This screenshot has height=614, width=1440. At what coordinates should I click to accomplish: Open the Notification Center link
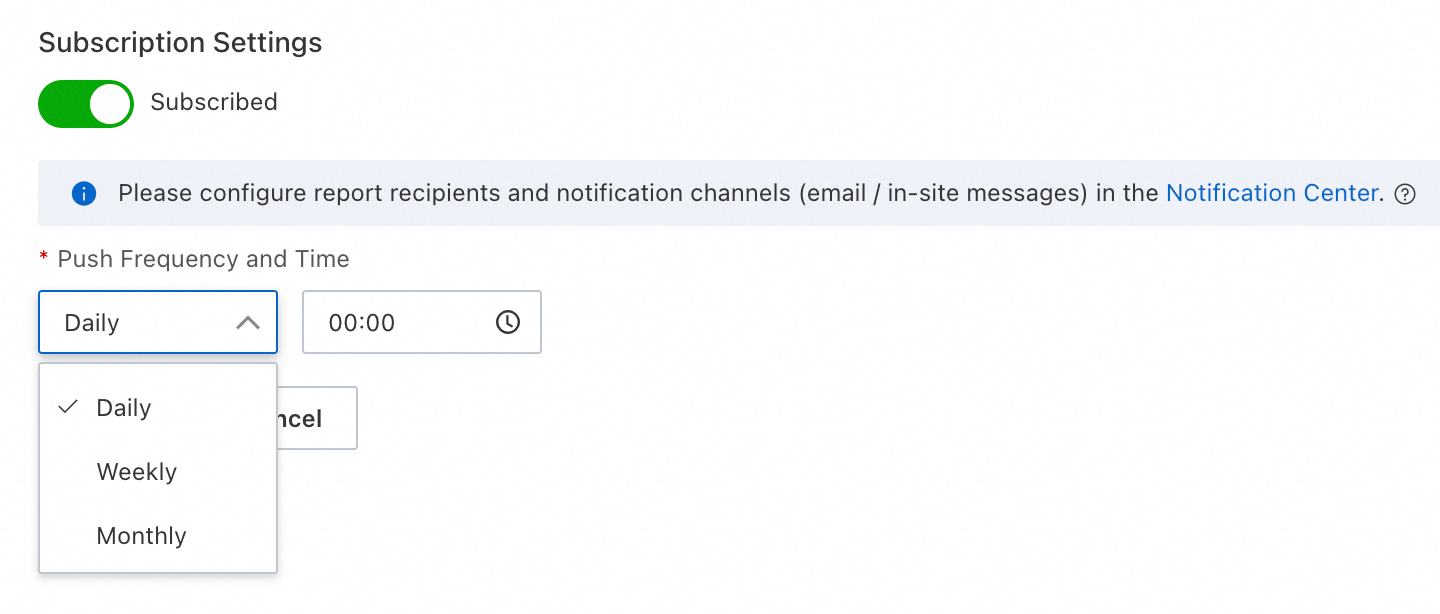(x=1273, y=193)
